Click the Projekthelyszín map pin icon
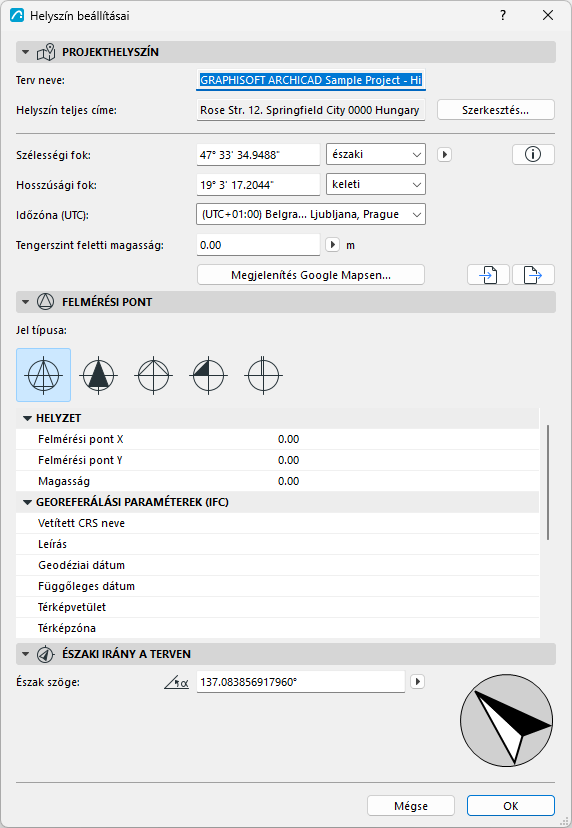Viewport: 572px width, 828px height. click(46, 52)
